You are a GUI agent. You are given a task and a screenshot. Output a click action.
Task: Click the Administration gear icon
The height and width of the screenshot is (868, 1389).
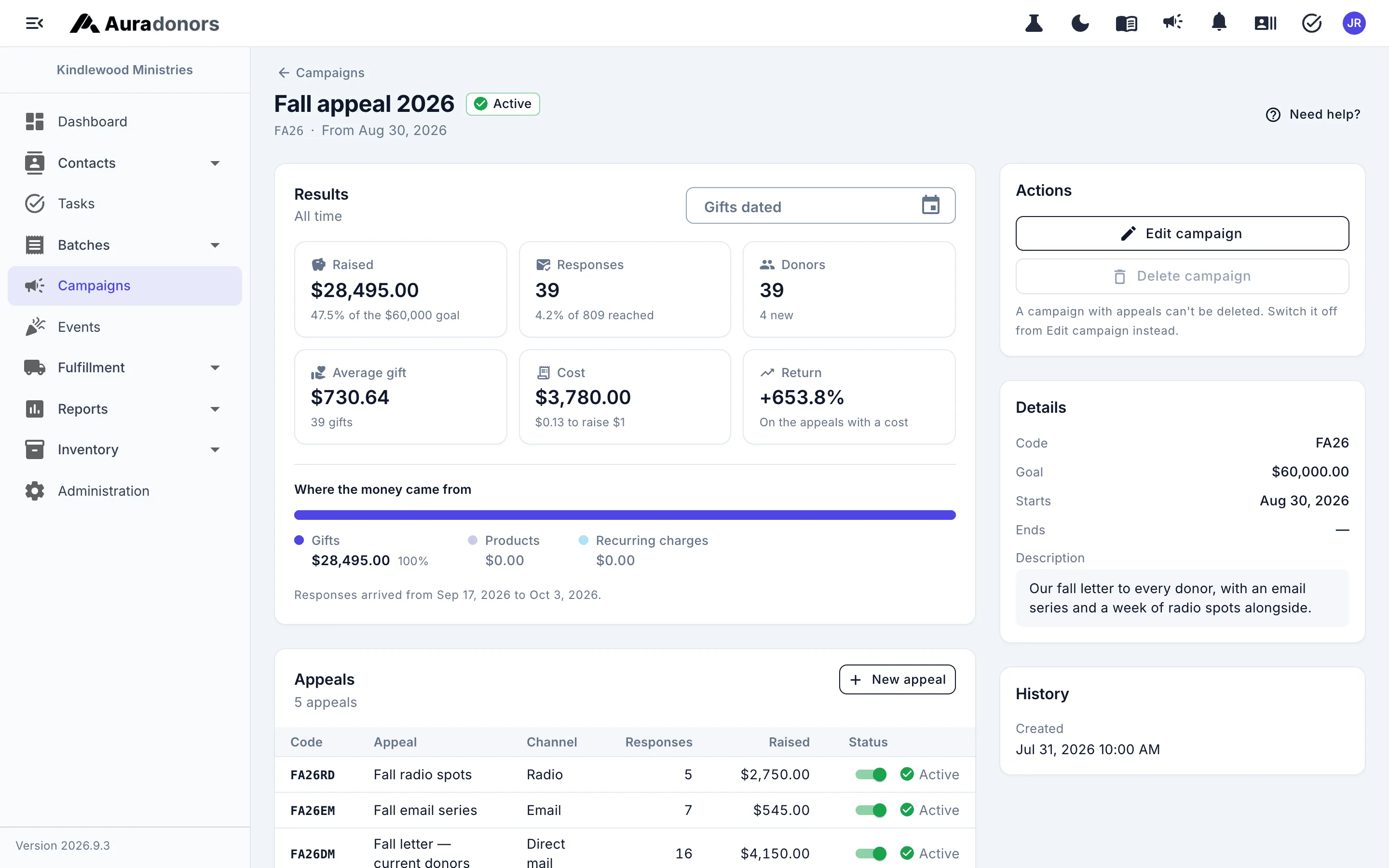(34, 491)
